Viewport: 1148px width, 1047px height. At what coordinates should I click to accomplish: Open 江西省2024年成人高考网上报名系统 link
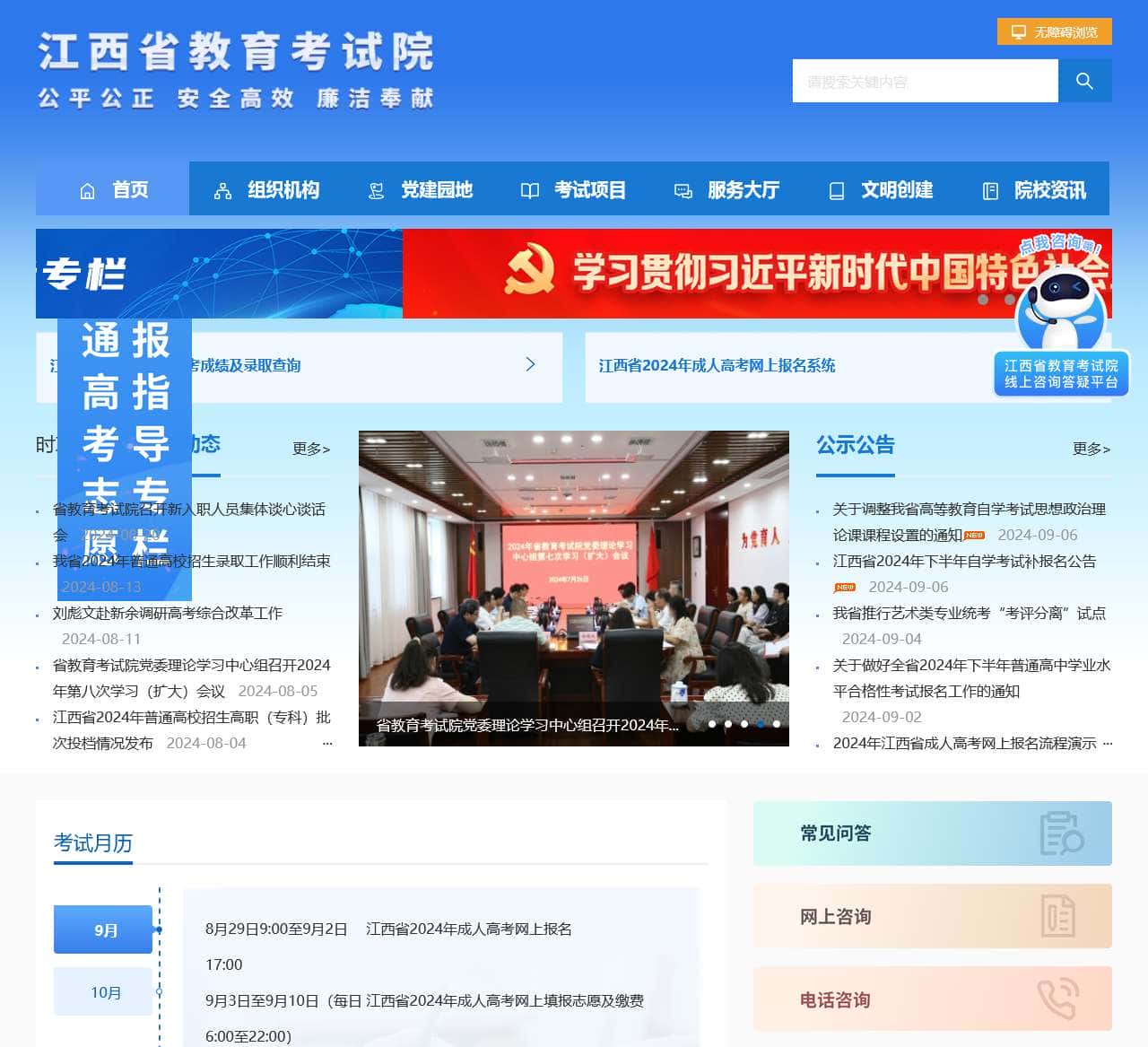click(x=717, y=366)
